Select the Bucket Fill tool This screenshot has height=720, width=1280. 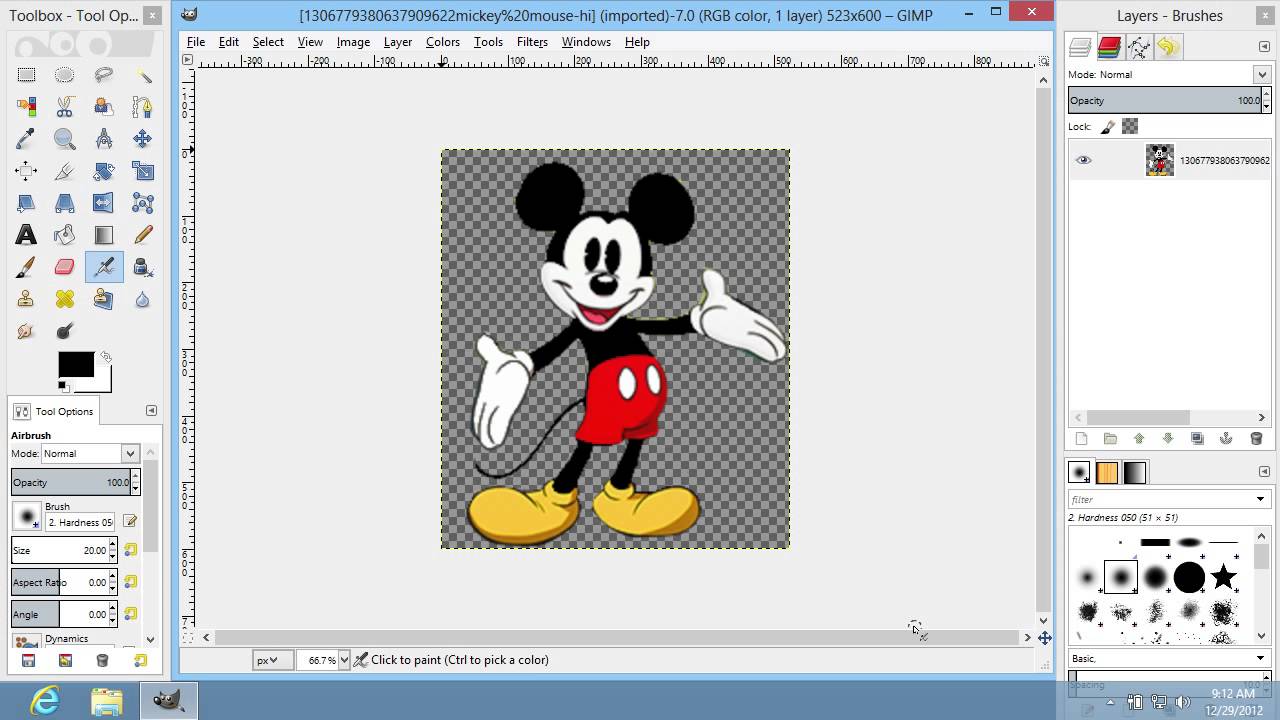click(x=64, y=235)
